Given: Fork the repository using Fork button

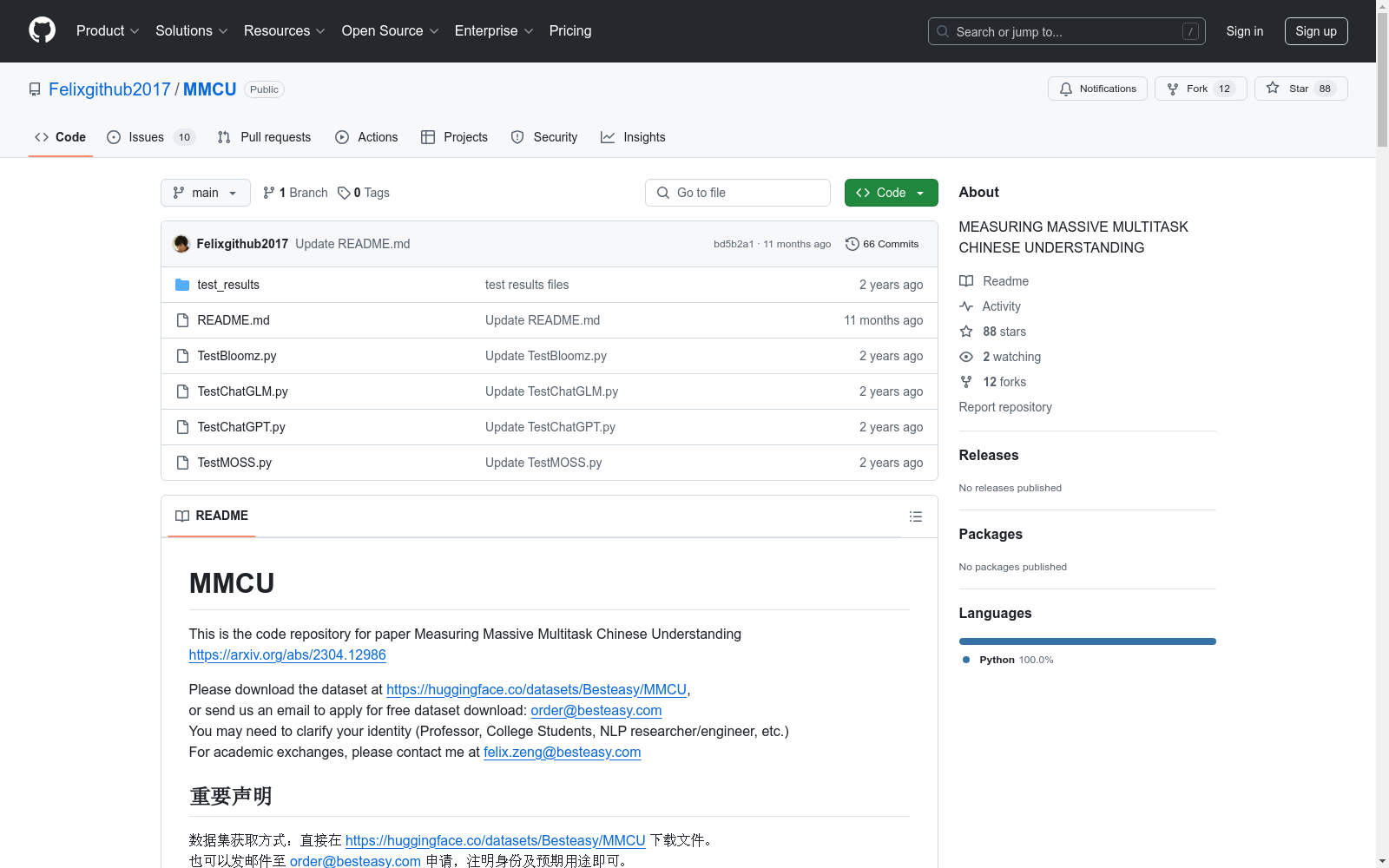Looking at the screenshot, I should 1201,89.
